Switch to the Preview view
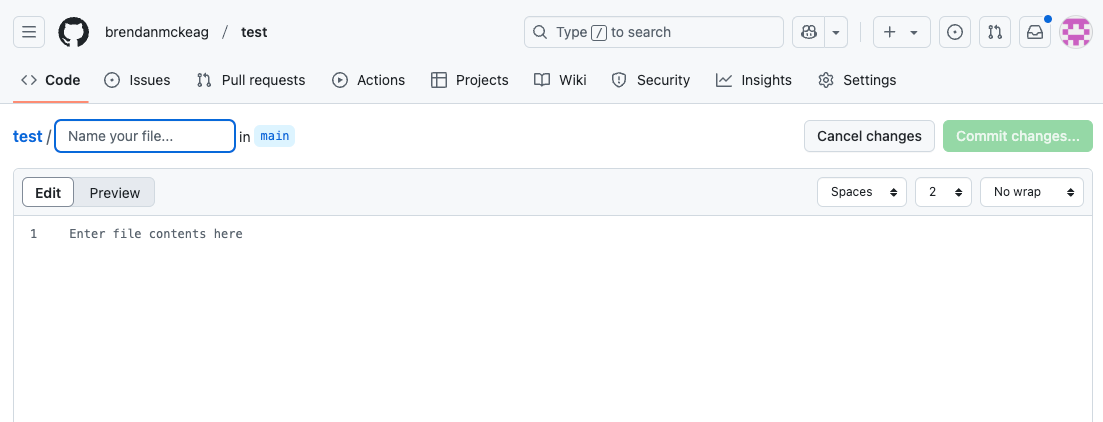Image resolution: width=1103 pixels, height=422 pixels. click(115, 193)
